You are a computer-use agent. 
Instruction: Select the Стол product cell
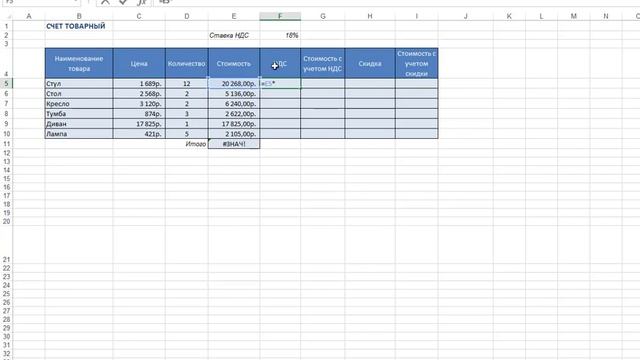(79, 93)
